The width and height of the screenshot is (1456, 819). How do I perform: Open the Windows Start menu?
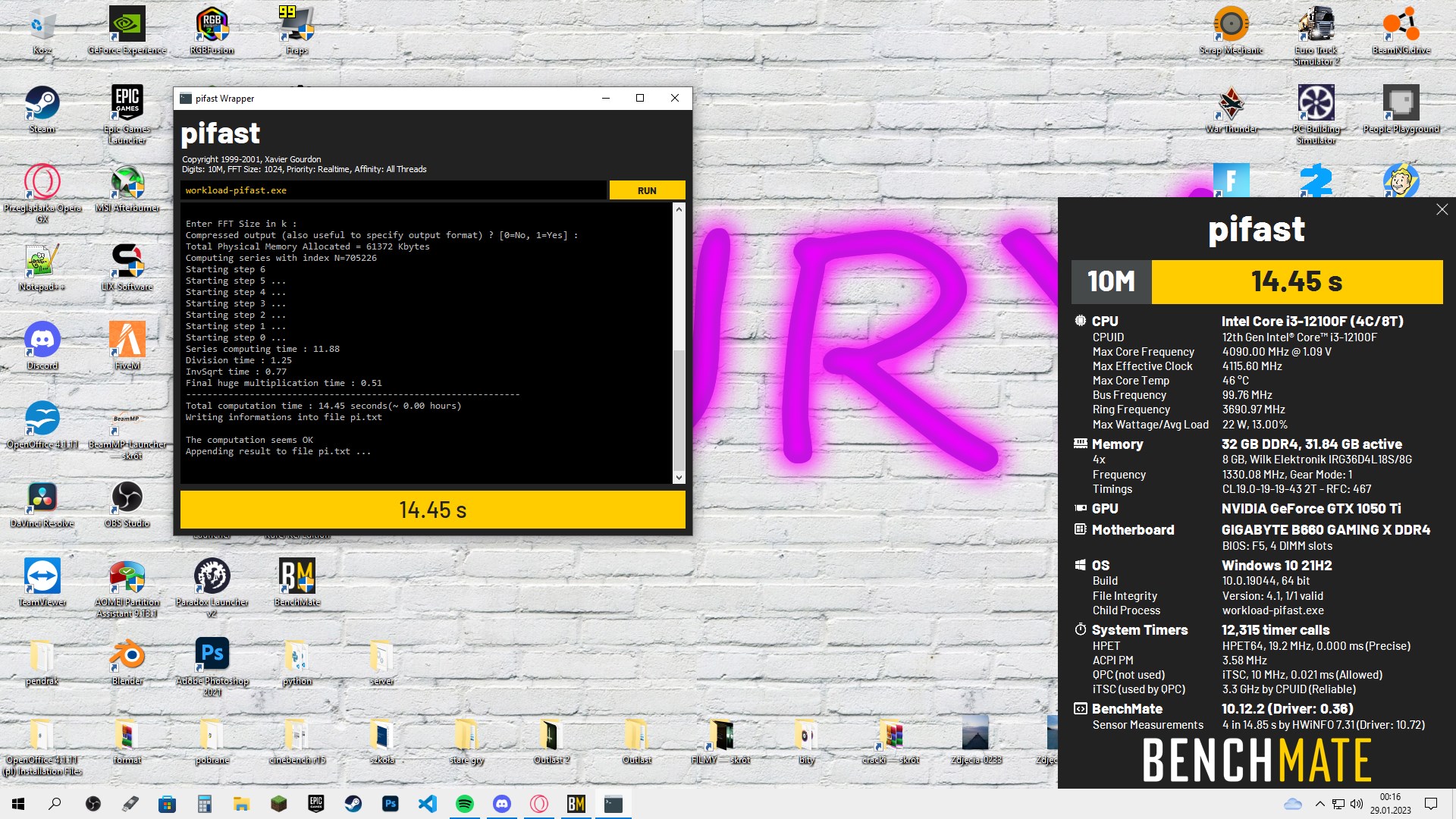(18, 804)
